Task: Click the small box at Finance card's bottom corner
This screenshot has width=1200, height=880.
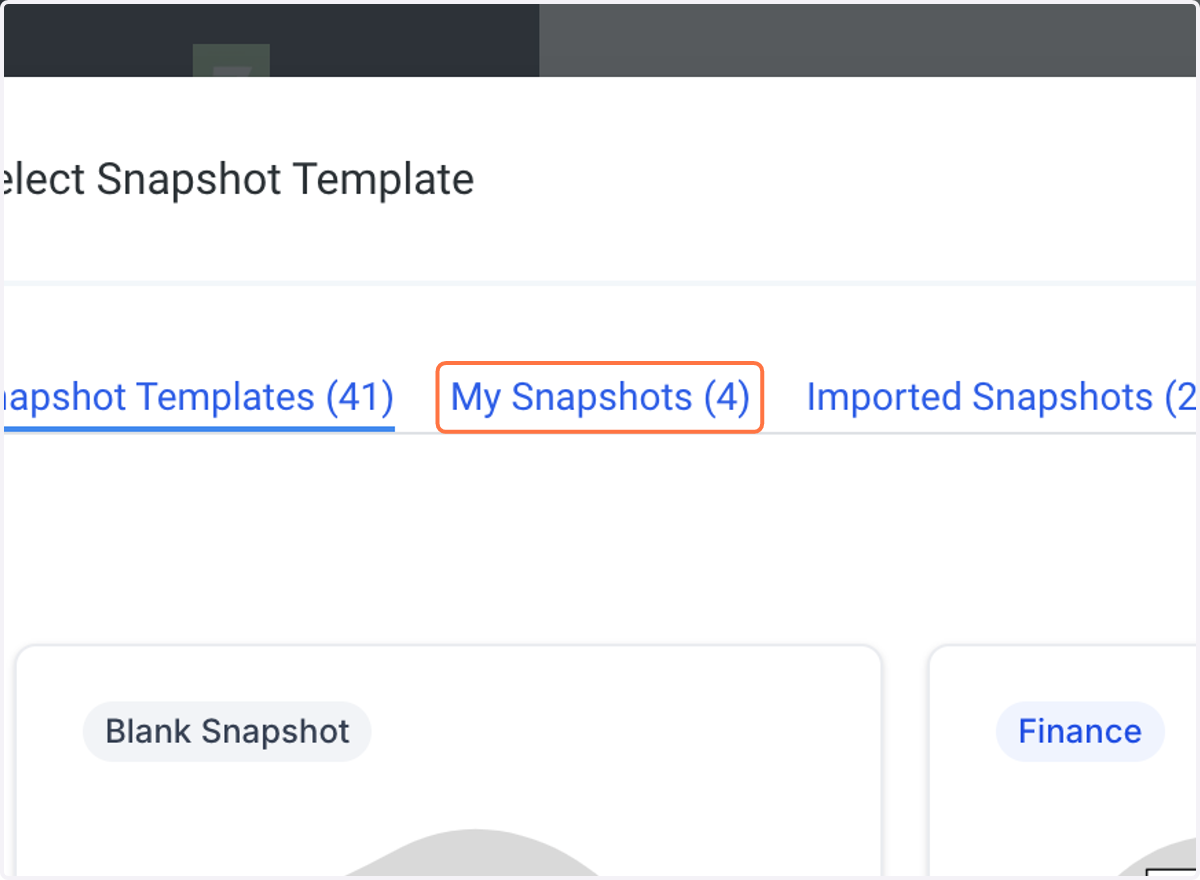Action: tap(1172, 871)
